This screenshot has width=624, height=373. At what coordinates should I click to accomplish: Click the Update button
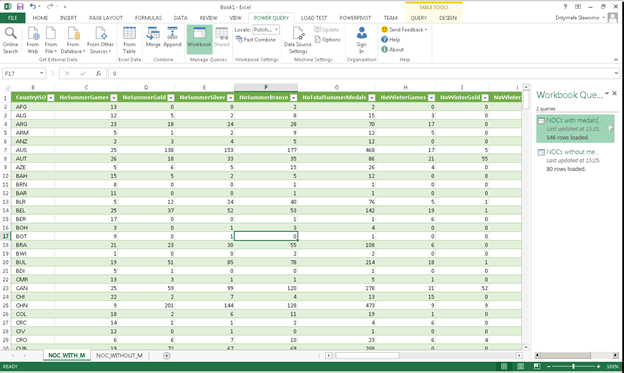point(326,30)
